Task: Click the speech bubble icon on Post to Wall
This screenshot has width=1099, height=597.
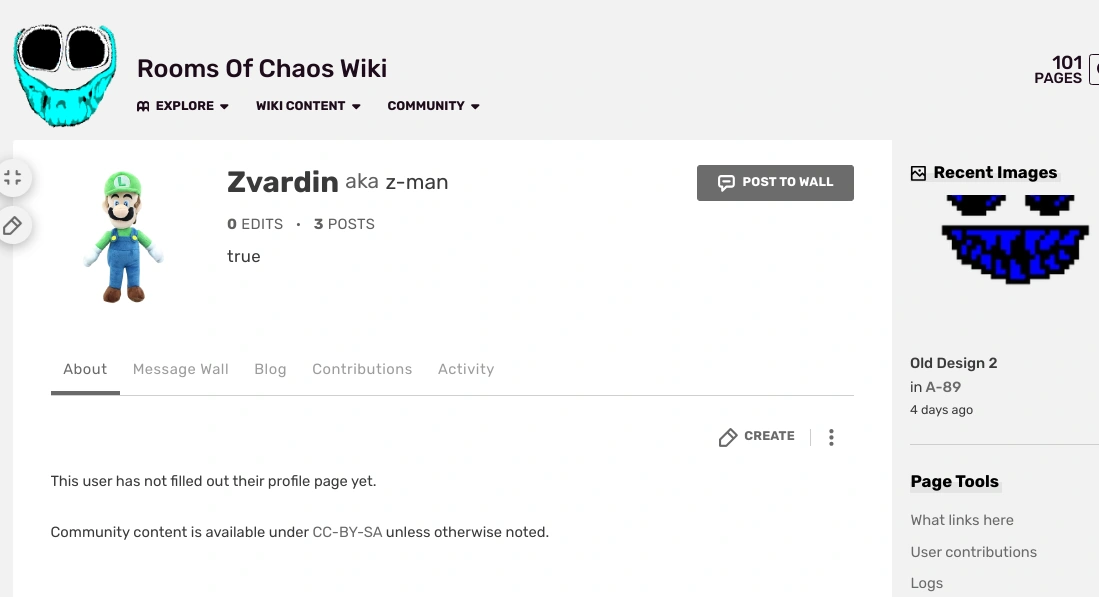Action: point(724,182)
